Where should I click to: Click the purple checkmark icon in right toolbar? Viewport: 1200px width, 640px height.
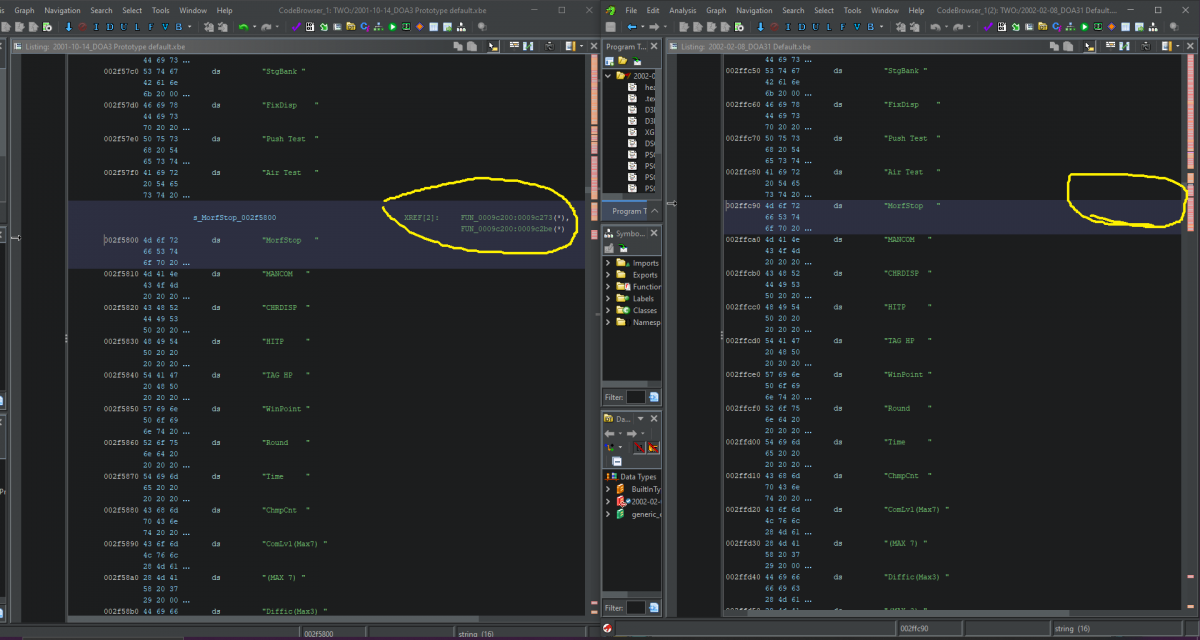coord(987,26)
